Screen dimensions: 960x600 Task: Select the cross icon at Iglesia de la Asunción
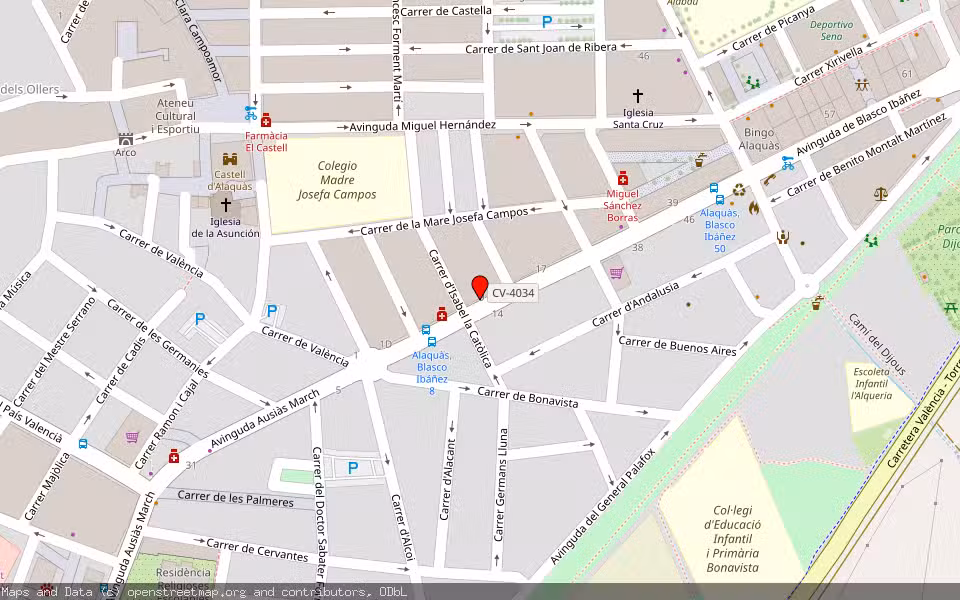(x=225, y=203)
